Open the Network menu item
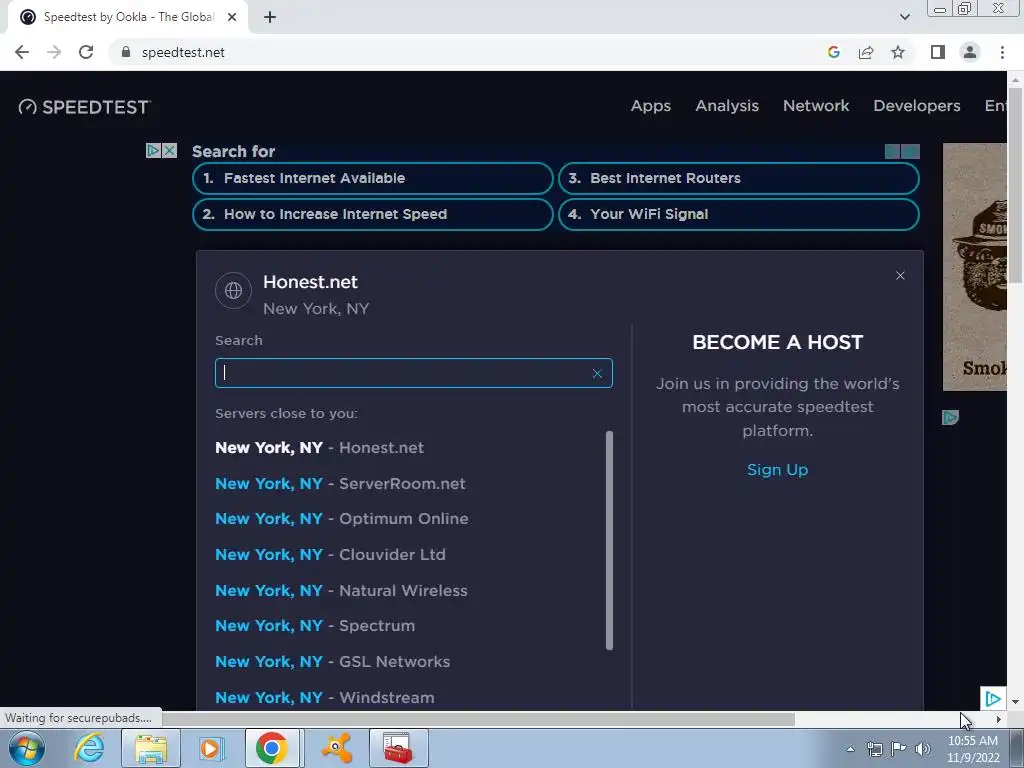 pyautogui.click(x=816, y=106)
